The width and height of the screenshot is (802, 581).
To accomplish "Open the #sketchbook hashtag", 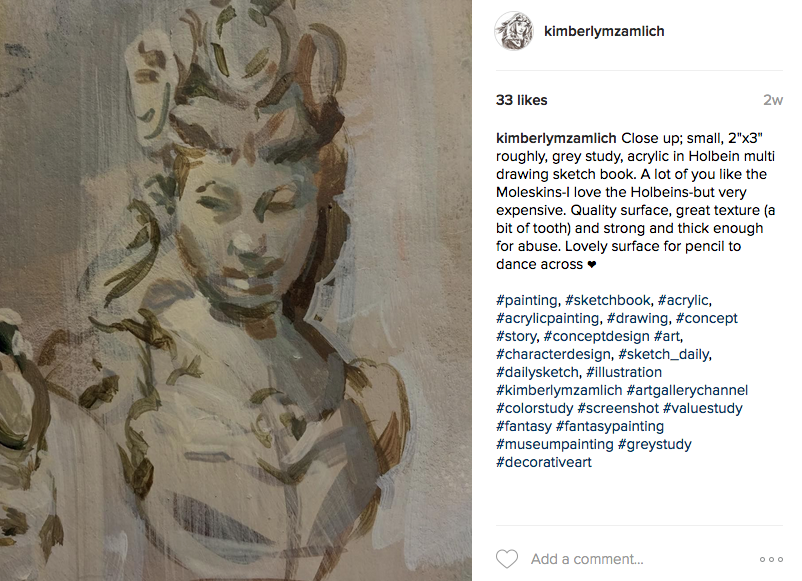I will 608,300.
